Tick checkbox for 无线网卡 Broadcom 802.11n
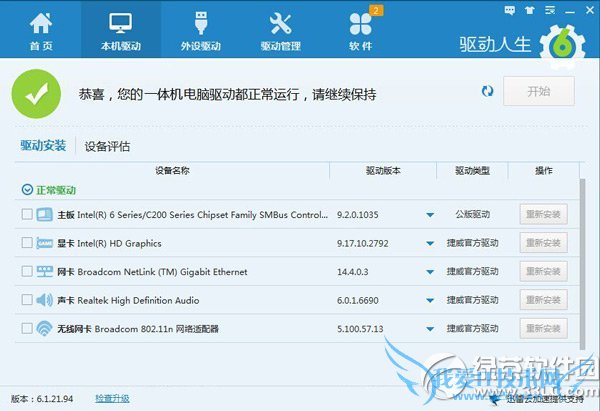Screen dimensions: 600x411 point(27,328)
